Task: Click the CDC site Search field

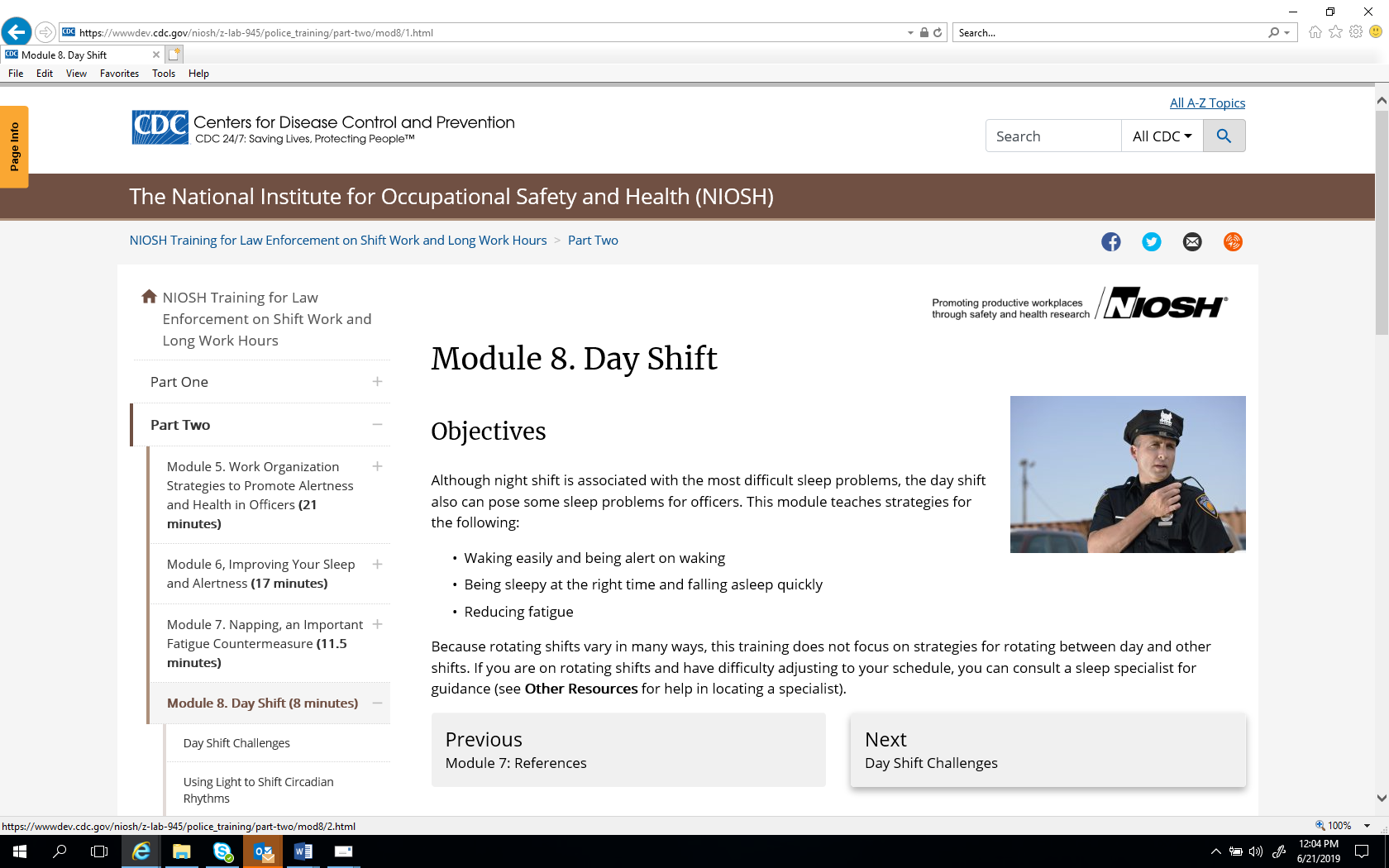Action: tap(1053, 136)
